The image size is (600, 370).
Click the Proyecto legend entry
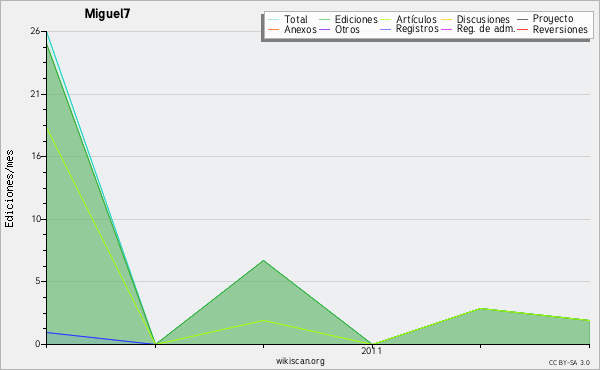coord(545,18)
